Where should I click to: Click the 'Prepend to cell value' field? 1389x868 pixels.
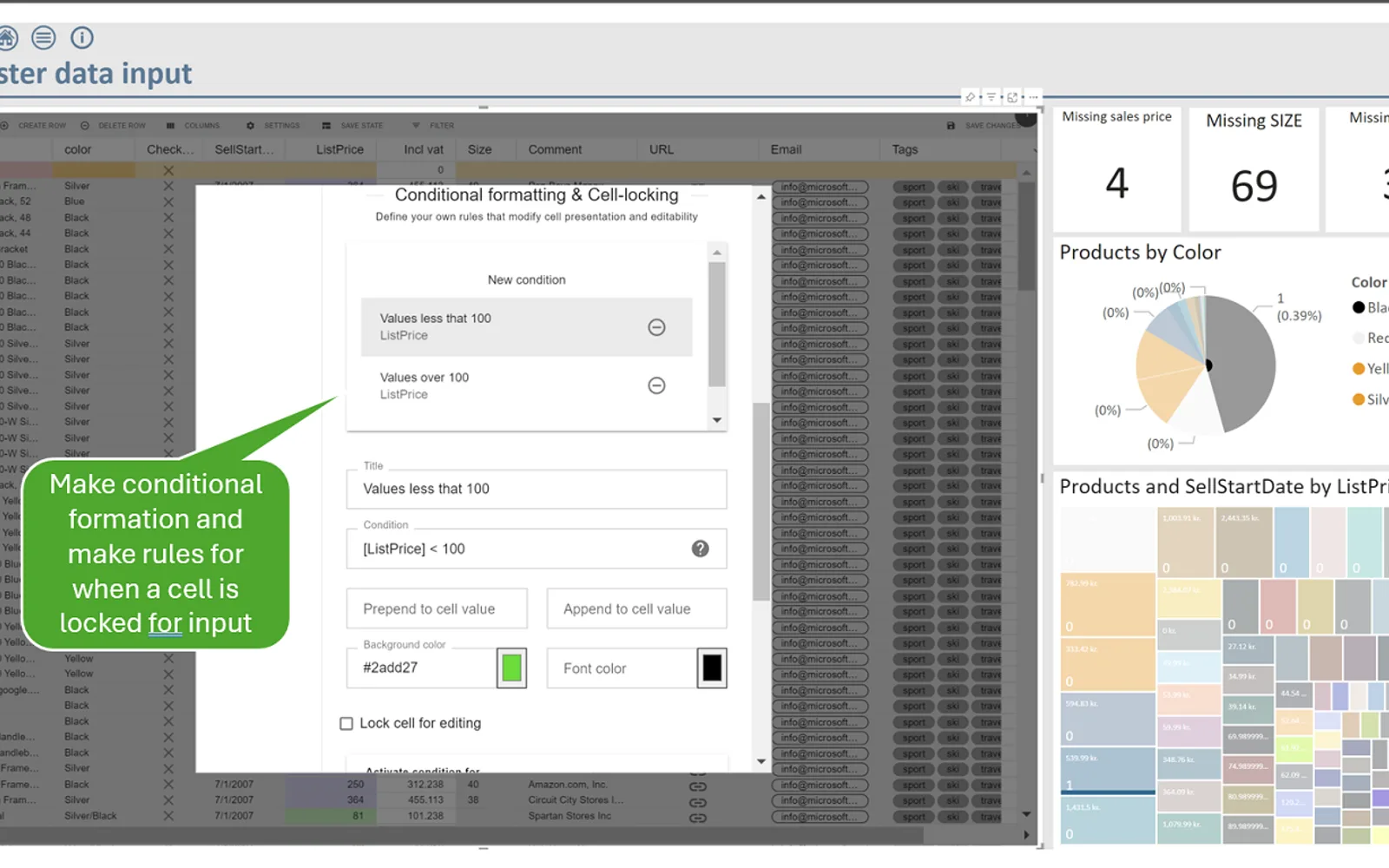(x=437, y=609)
